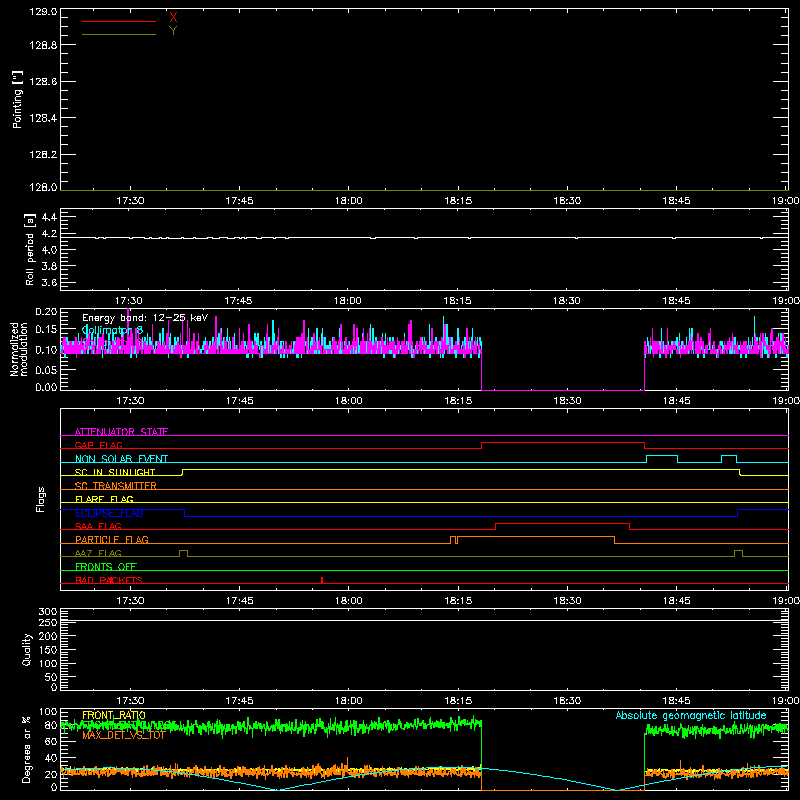Screen dimensions: 800x800
Task: Click the "Y" legend label
Action: 173,31
